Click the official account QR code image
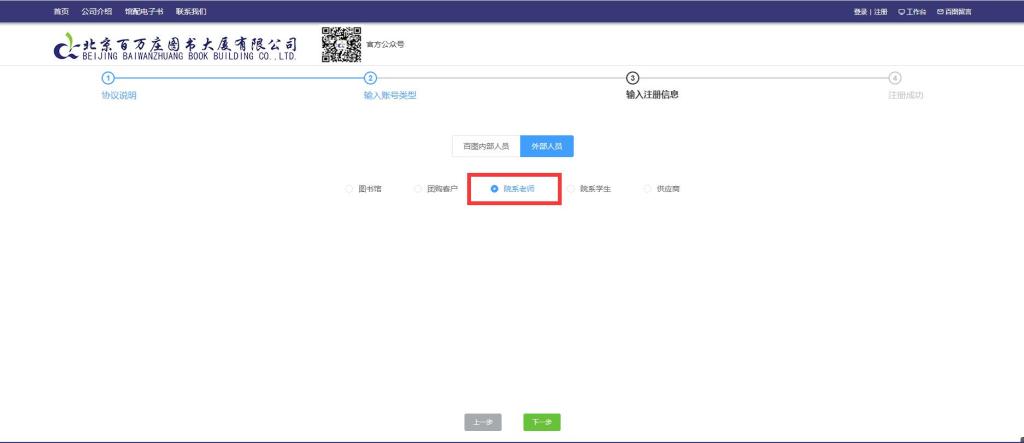The image size is (1024, 443). point(341,45)
